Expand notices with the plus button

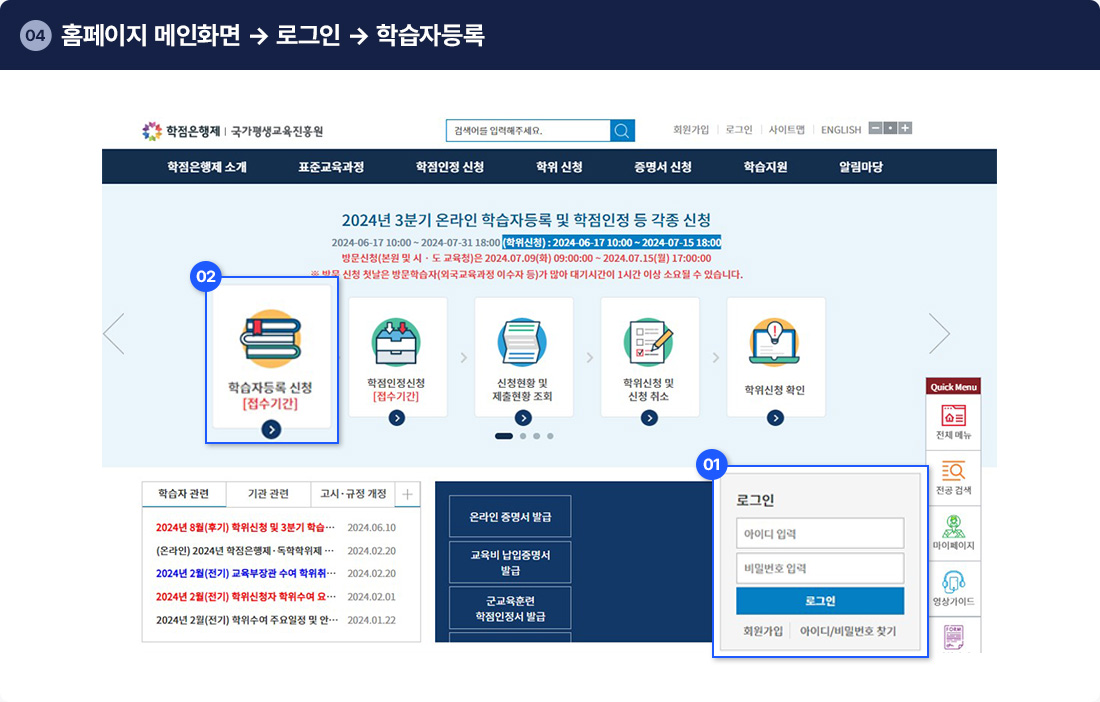click(x=408, y=494)
